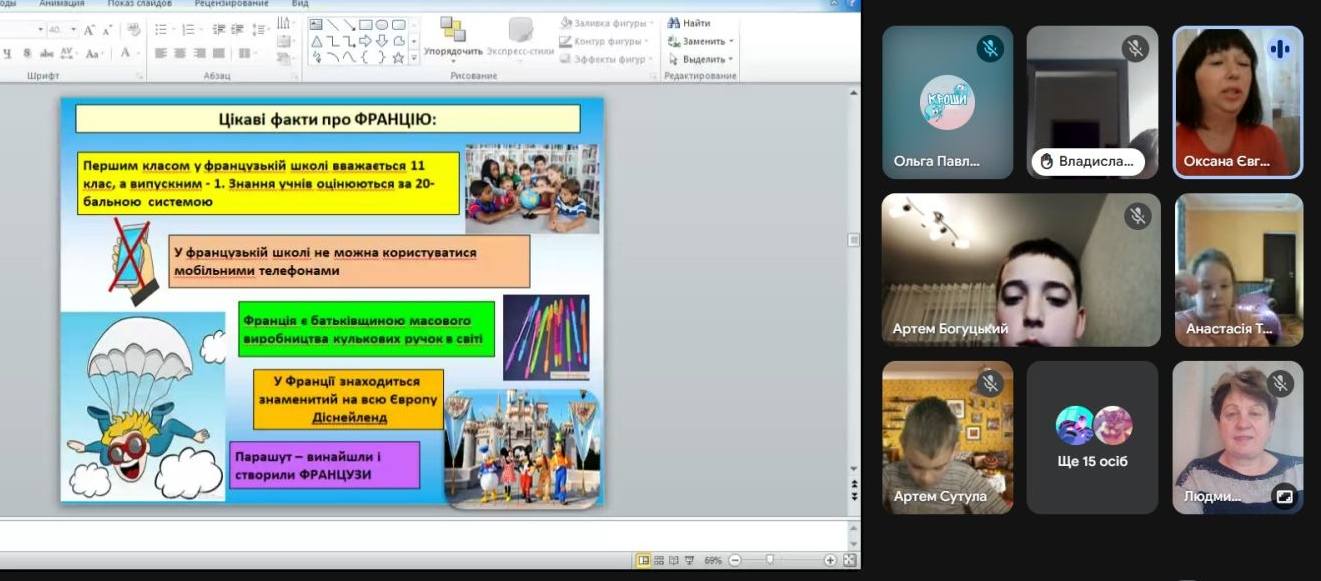Select normal view mode in status bar
The height and width of the screenshot is (581, 1321).
coord(643,561)
